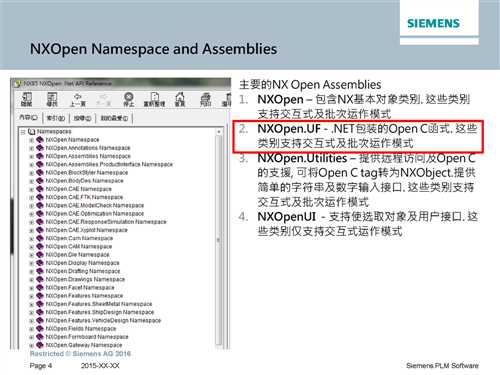Select the NXOpen.CAM Namespace label

(x=79, y=247)
